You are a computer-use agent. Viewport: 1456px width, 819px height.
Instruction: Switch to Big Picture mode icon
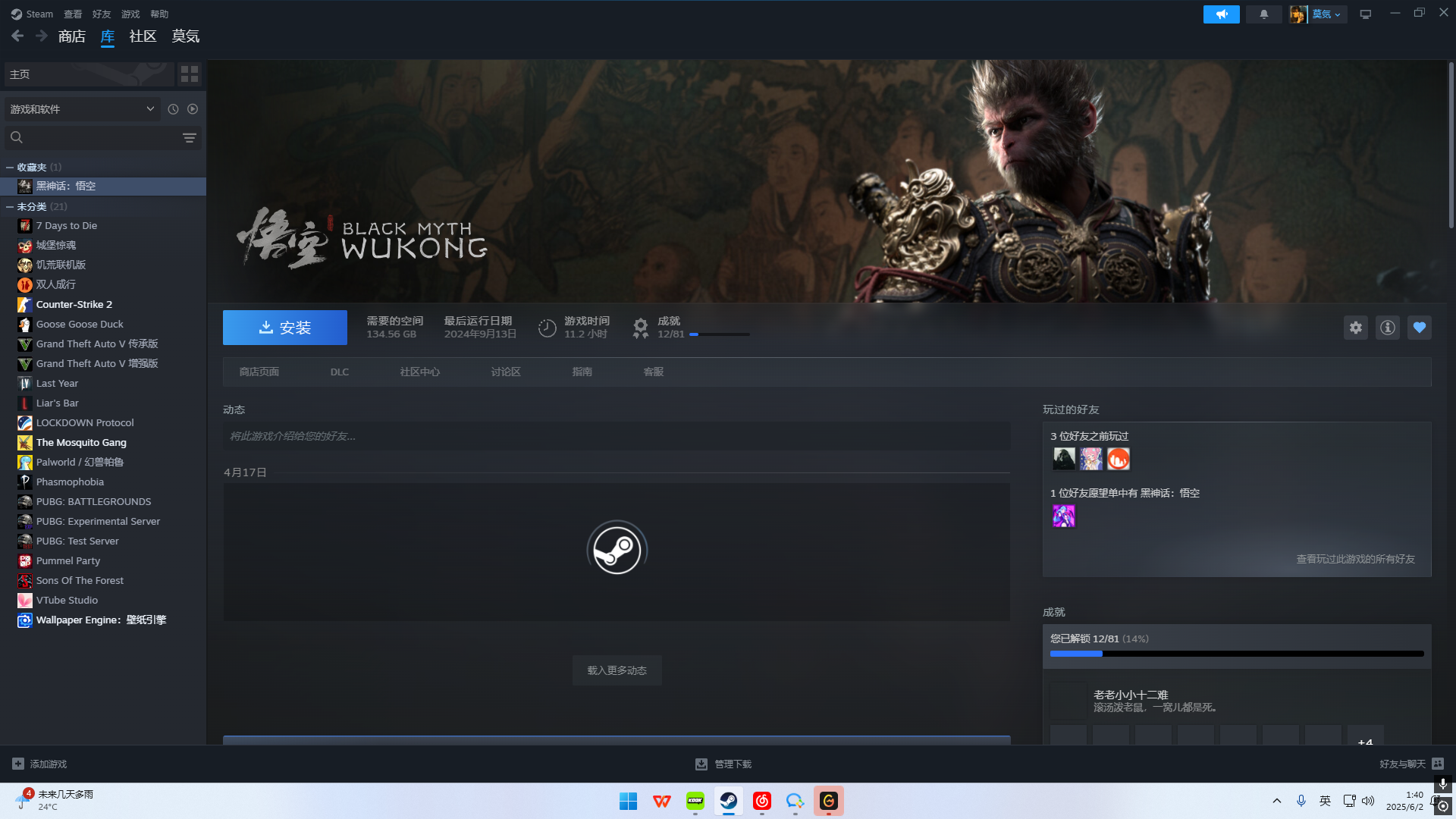point(1365,14)
